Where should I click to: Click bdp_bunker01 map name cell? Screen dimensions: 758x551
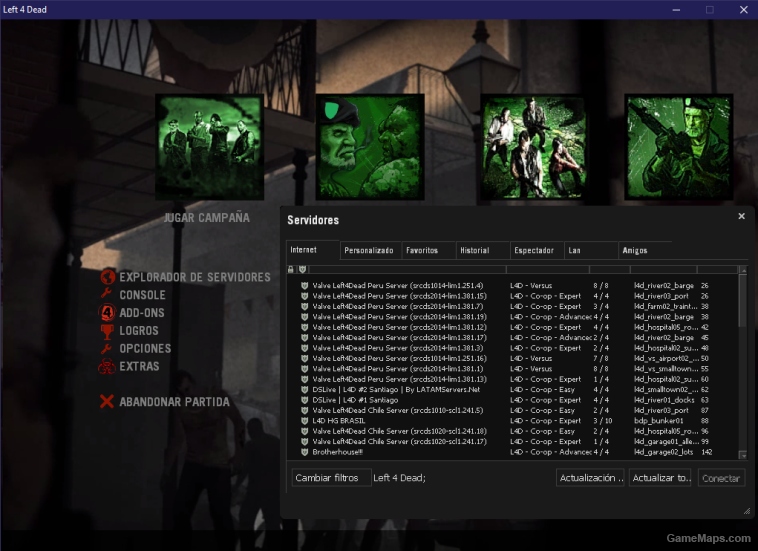click(x=658, y=420)
